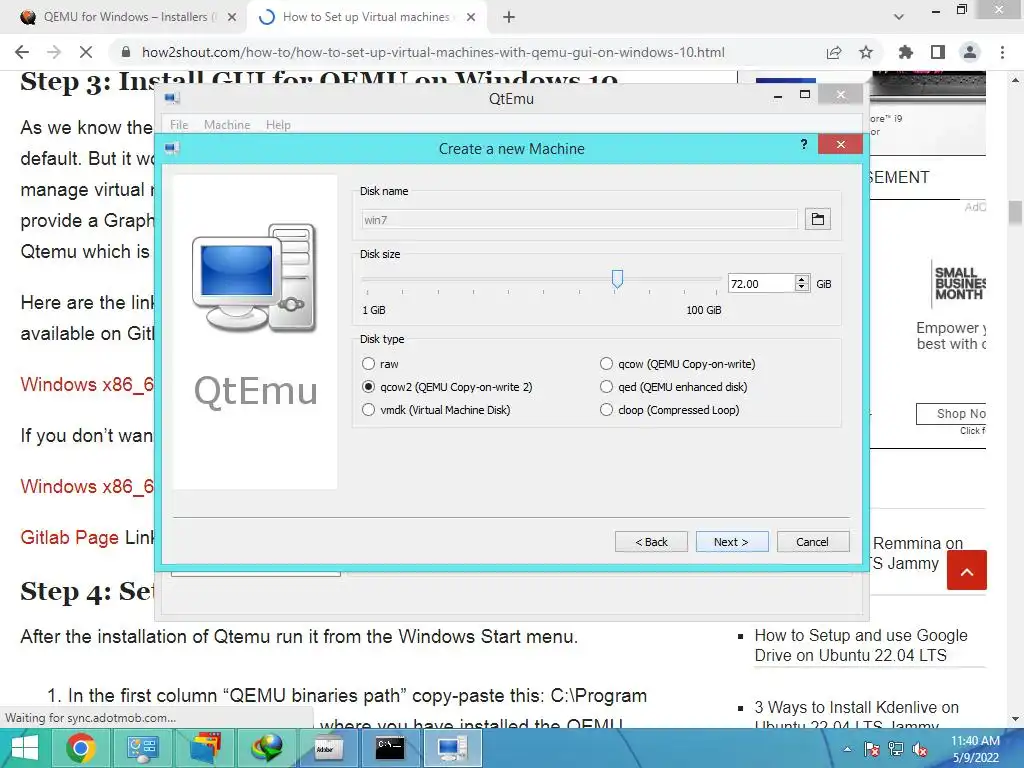
Task: Open File Explorer from the taskbar
Action: (x=204, y=748)
